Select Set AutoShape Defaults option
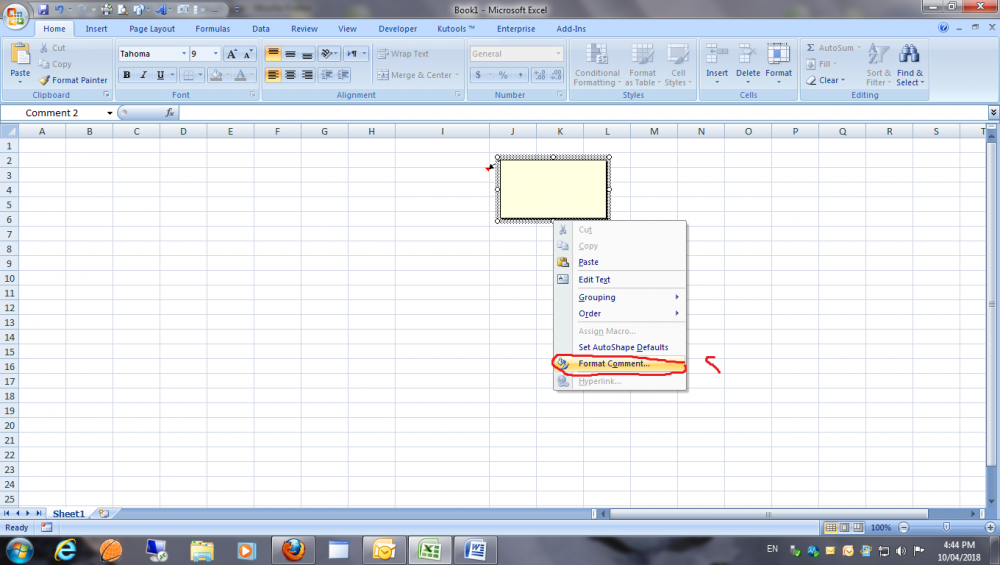Screen dimensions: 1000x565 pos(623,347)
